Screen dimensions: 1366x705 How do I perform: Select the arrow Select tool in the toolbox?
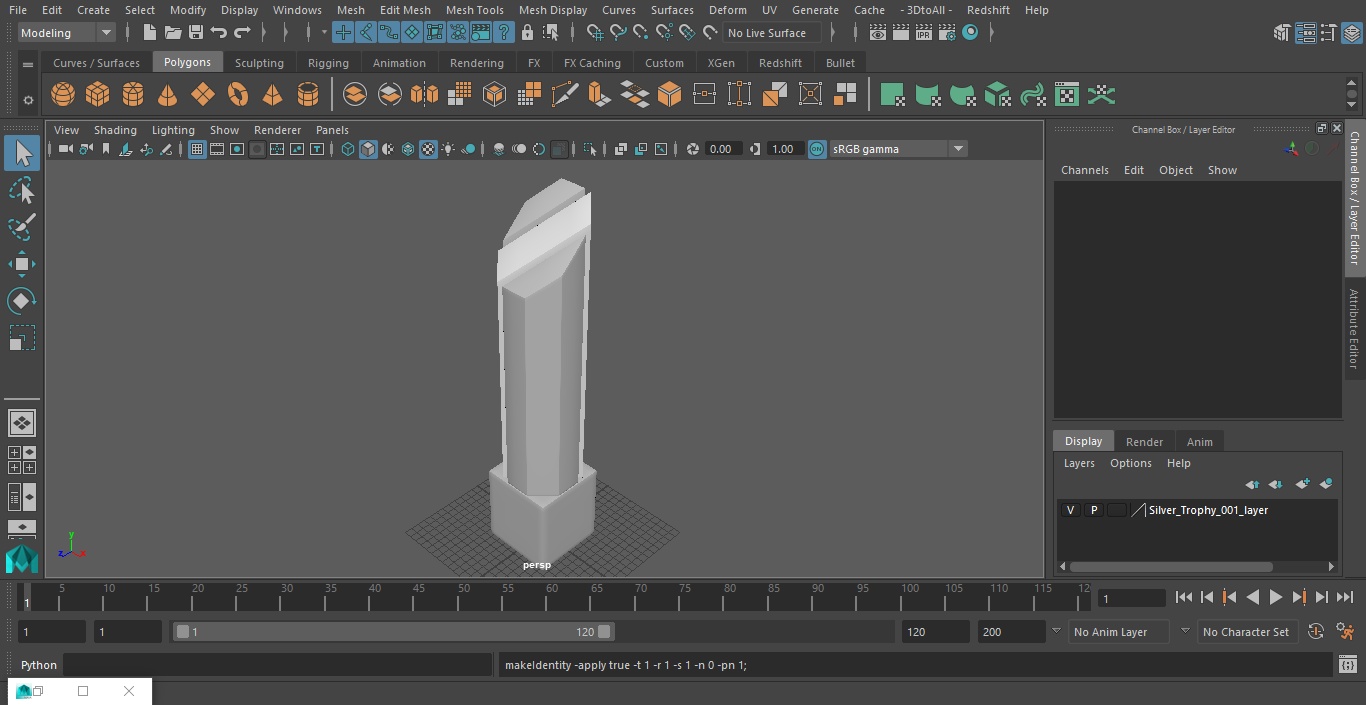21,153
